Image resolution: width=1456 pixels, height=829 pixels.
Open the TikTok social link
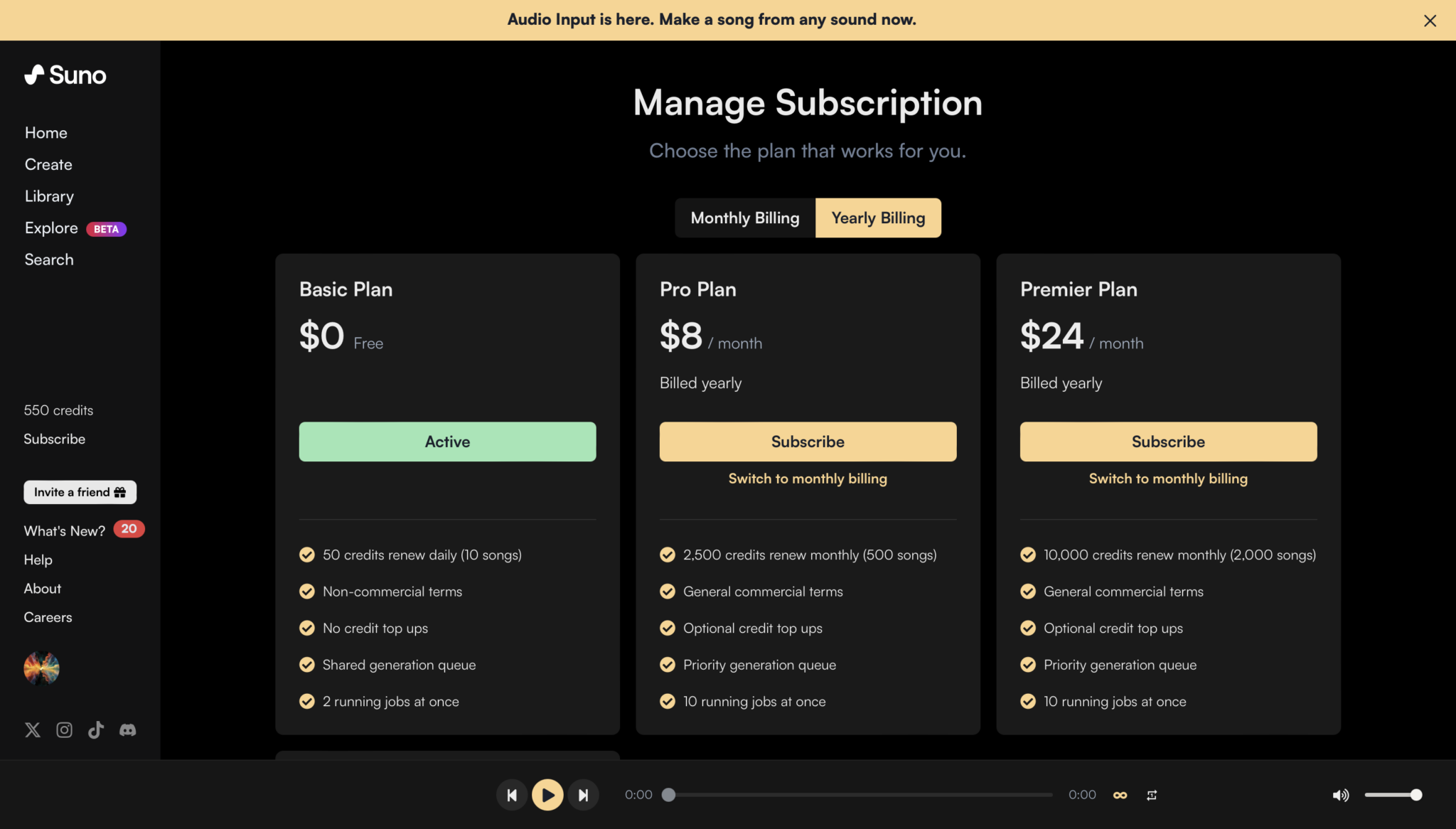pos(96,730)
